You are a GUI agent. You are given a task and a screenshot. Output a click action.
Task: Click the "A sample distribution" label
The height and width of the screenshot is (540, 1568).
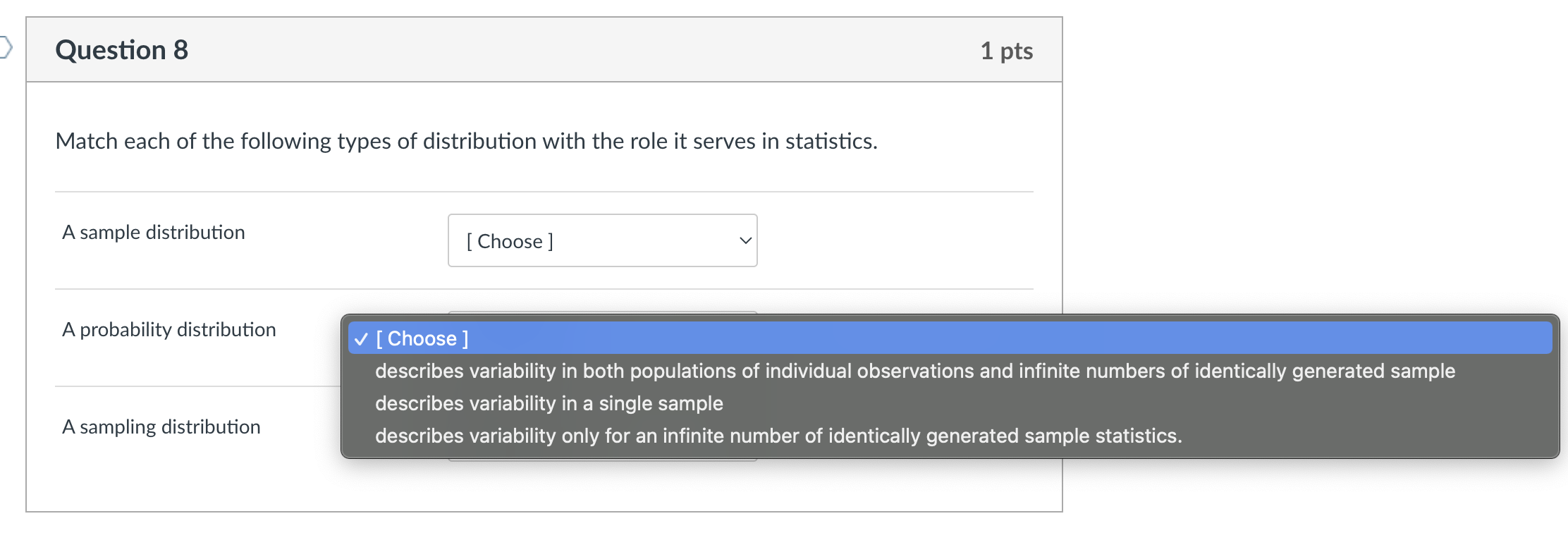tap(154, 233)
